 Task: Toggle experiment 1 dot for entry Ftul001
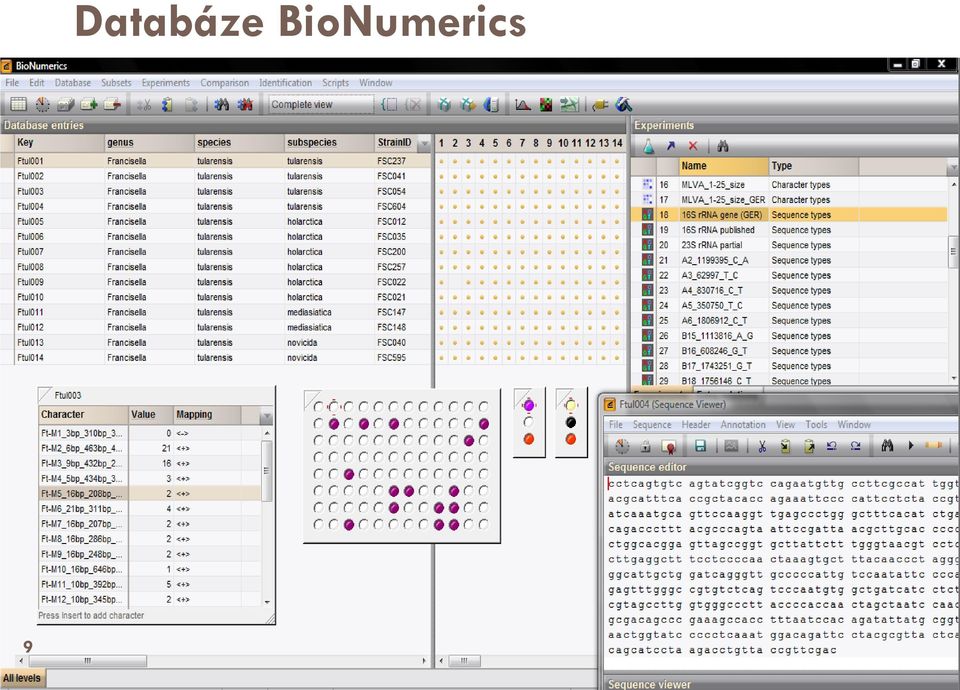441,162
